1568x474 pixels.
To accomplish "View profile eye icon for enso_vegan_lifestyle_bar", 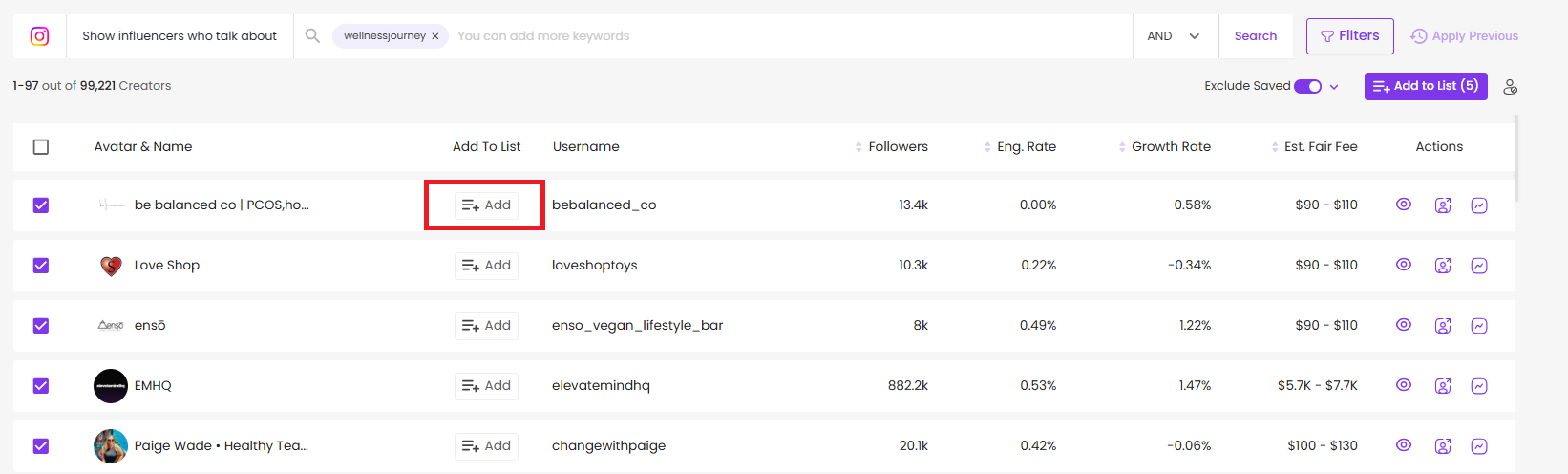I will coord(1404,325).
